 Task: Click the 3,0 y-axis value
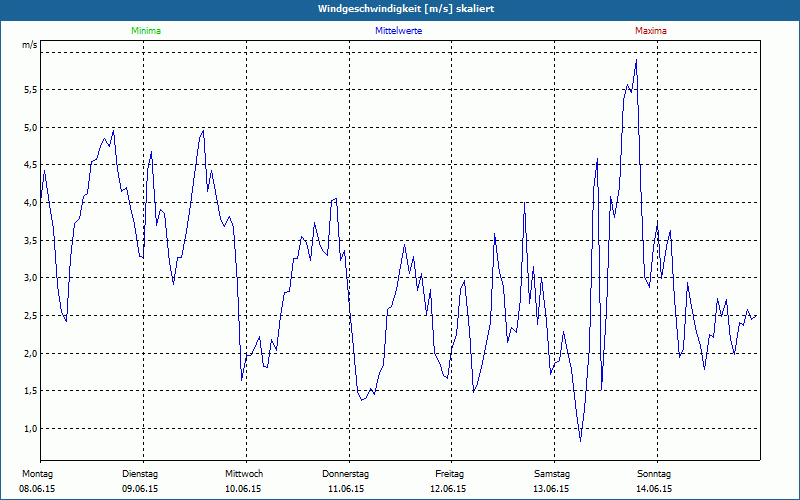pos(30,278)
